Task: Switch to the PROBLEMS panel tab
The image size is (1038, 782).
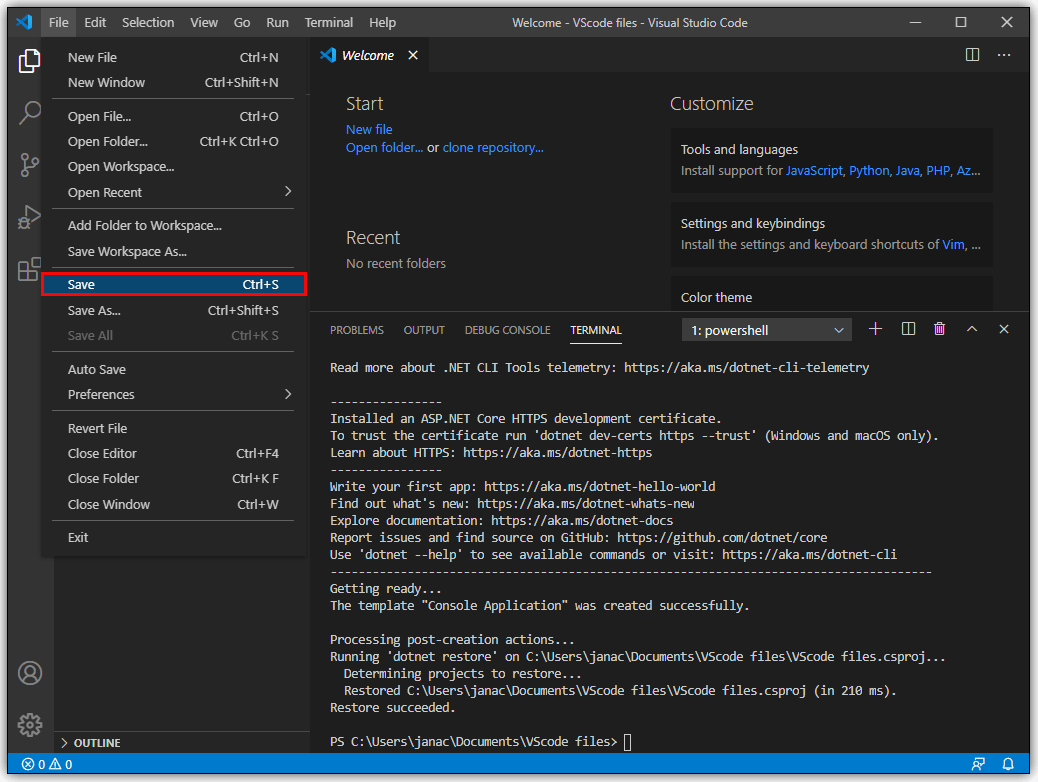Action: coord(357,330)
